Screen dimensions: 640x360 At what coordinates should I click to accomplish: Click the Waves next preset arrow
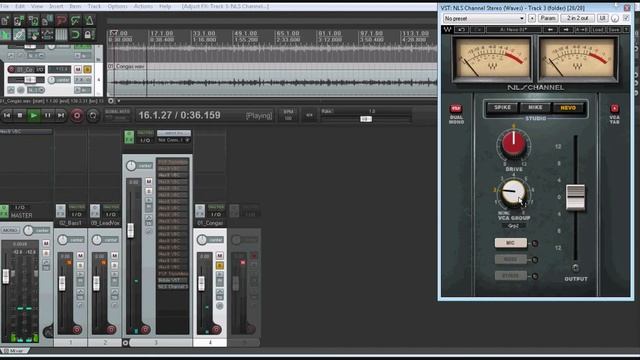pyautogui.click(x=566, y=30)
